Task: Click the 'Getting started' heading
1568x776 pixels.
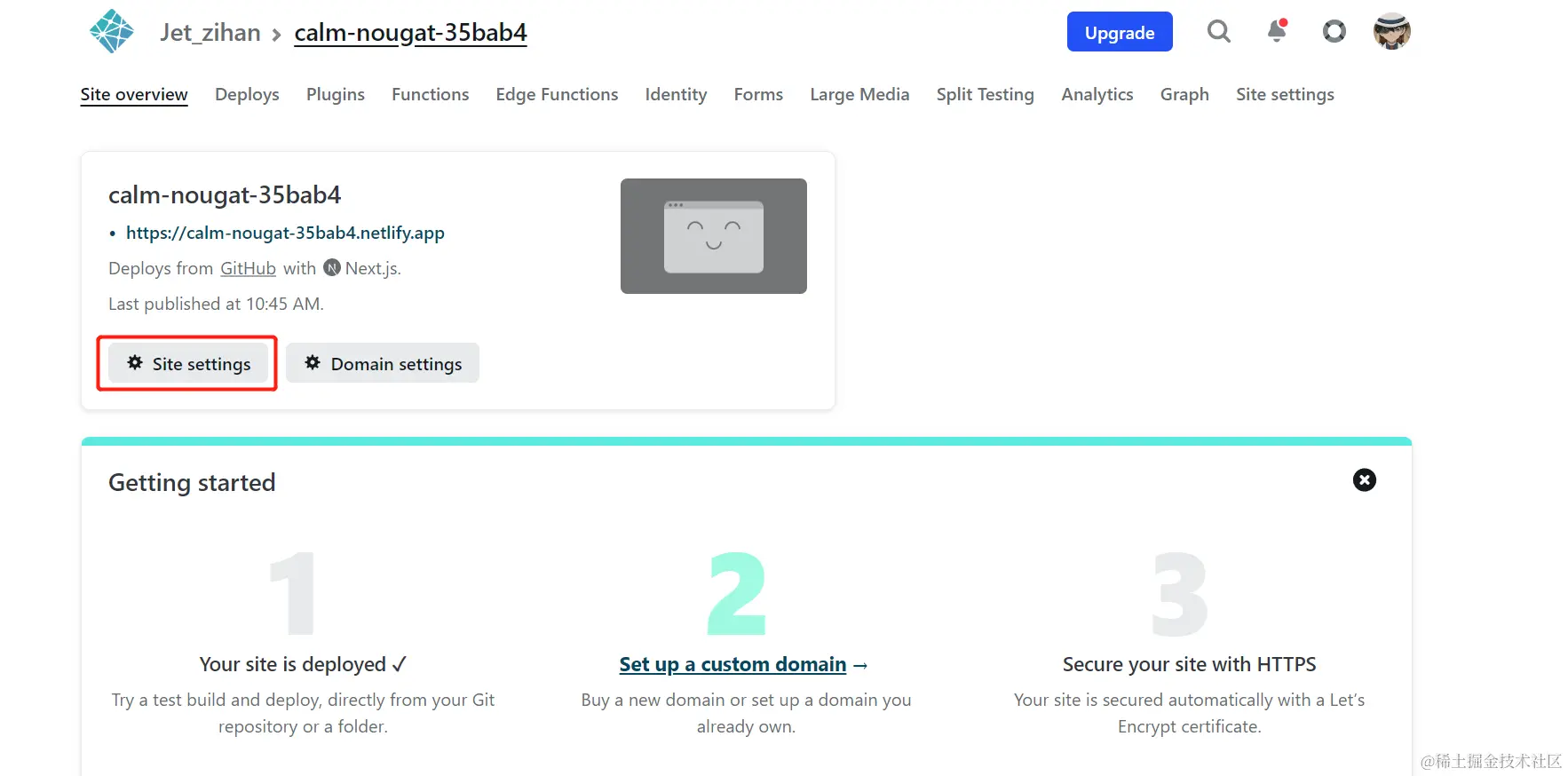Action: [192, 482]
